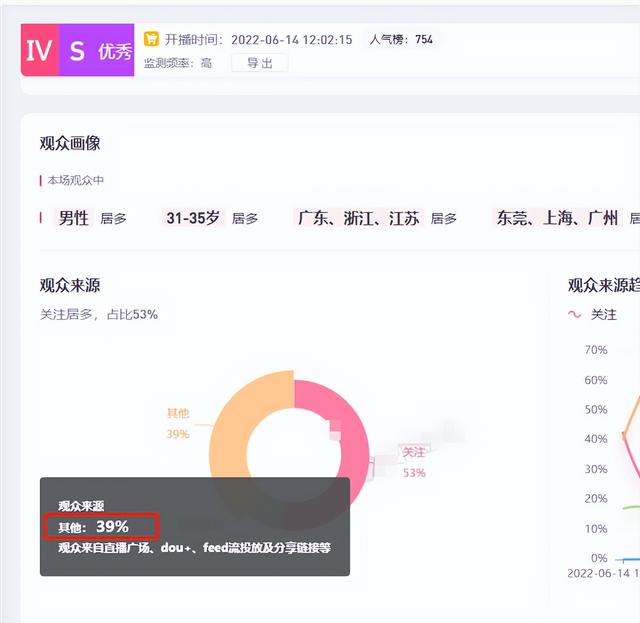Click the 关注 53% label beside donut
640x623 pixels.
tap(414, 463)
